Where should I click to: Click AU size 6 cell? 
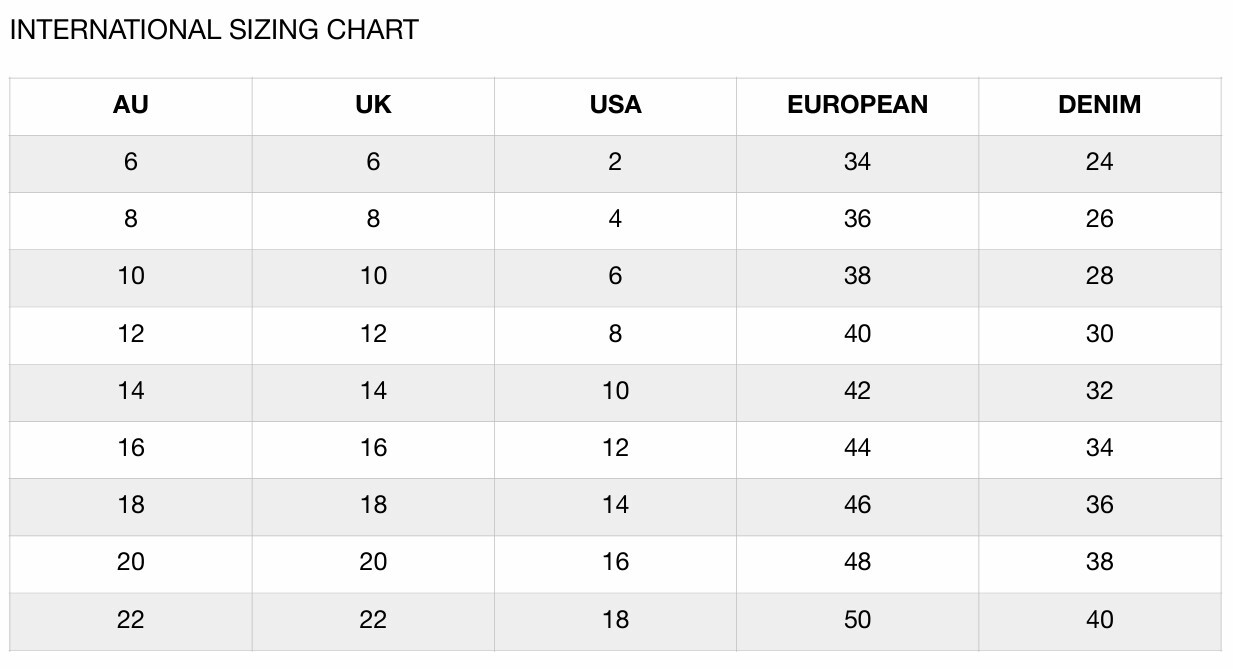(131, 162)
